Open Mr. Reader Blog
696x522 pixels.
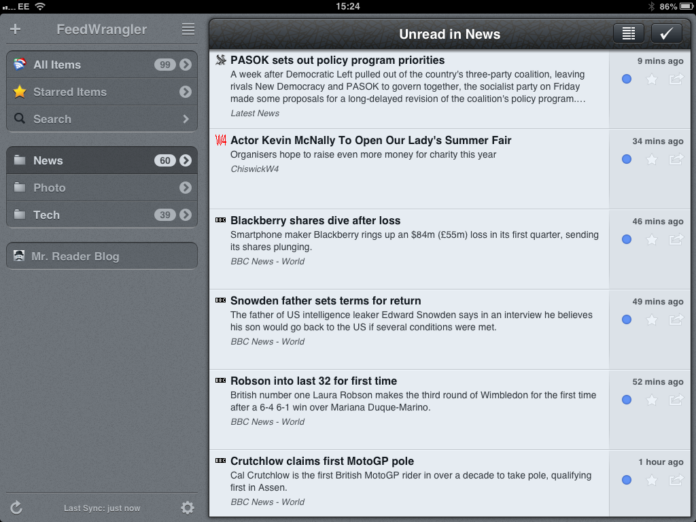point(102,256)
